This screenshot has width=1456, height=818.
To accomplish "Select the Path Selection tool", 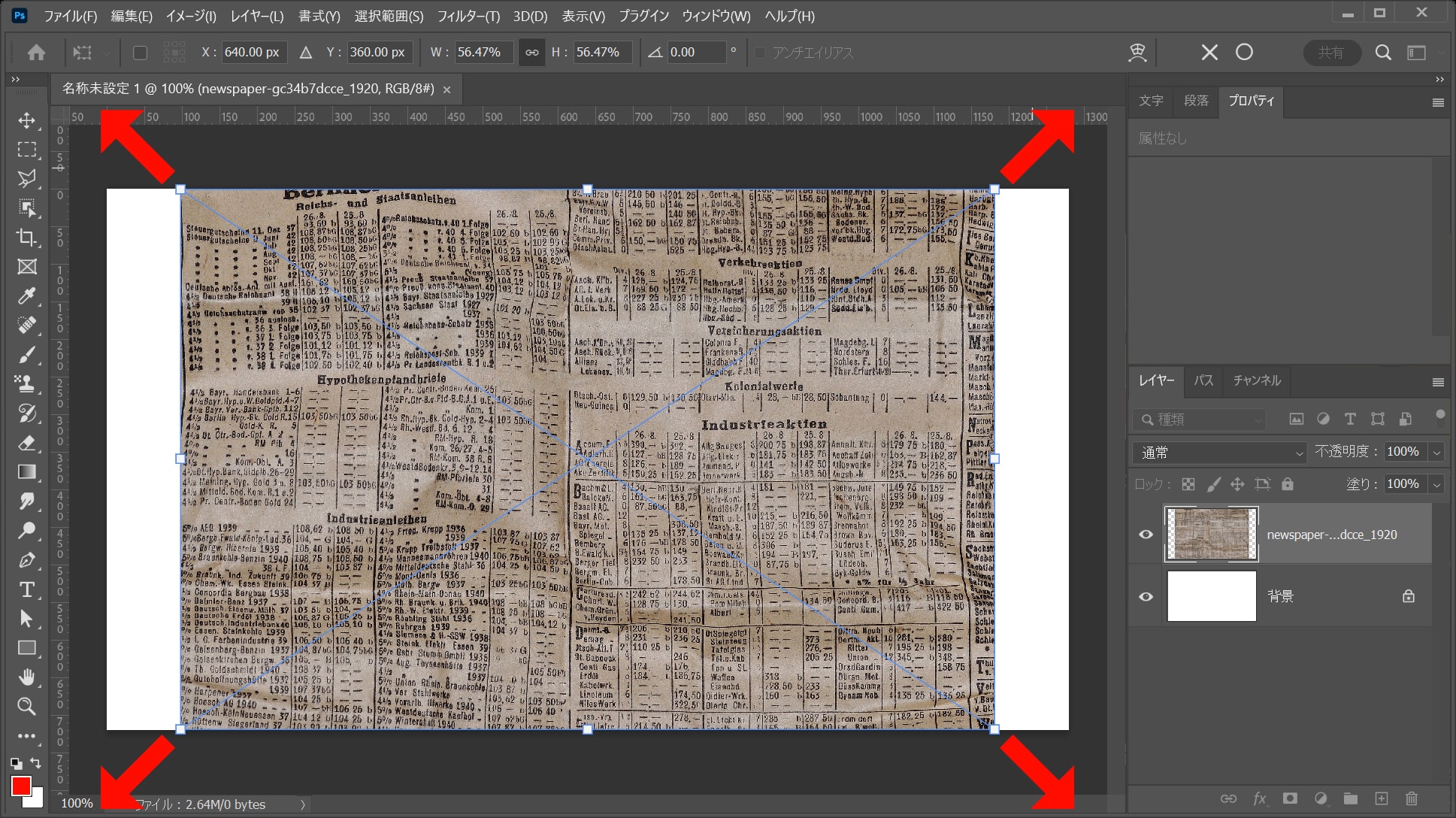I will coord(27,619).
